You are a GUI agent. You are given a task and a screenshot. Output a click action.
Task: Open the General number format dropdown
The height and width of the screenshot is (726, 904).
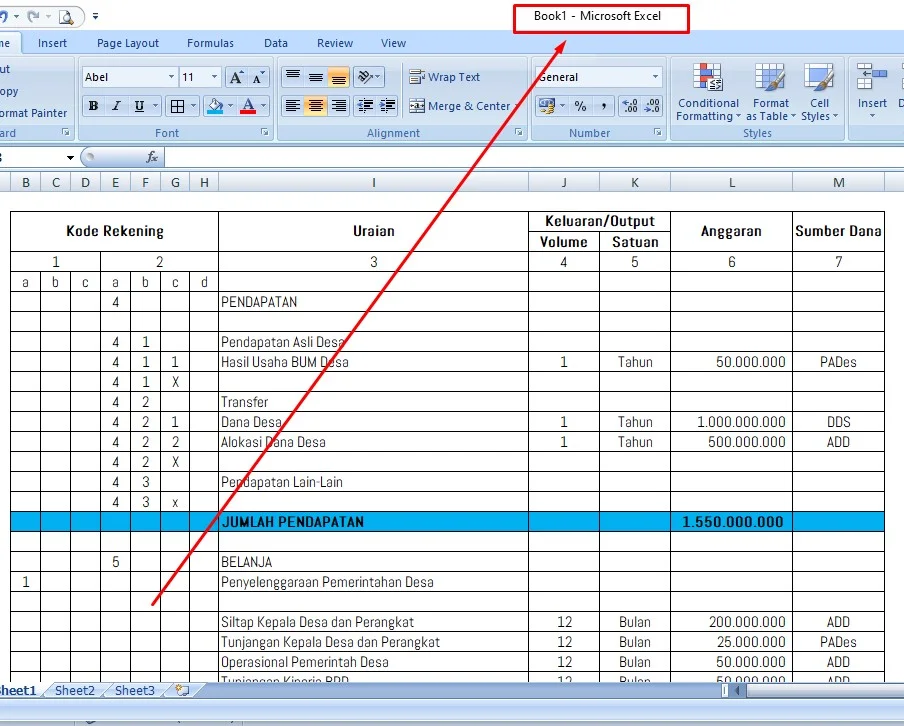656,77
